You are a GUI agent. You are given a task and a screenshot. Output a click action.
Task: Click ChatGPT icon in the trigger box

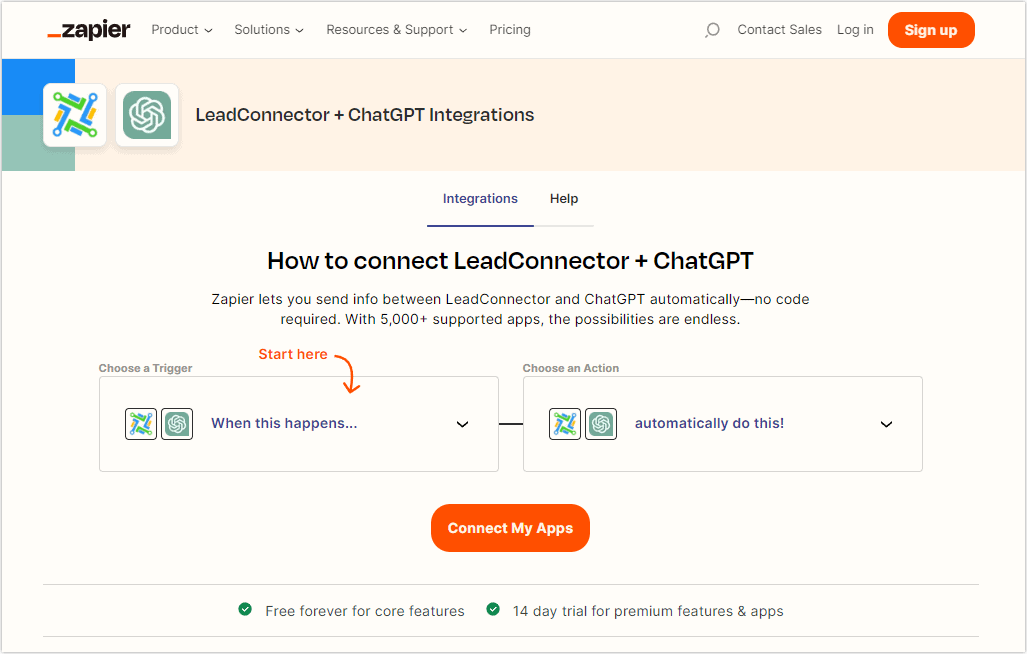177,424
